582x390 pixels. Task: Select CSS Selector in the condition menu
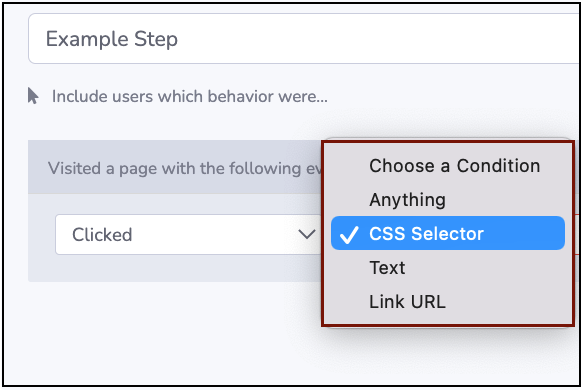click(448, 233)
